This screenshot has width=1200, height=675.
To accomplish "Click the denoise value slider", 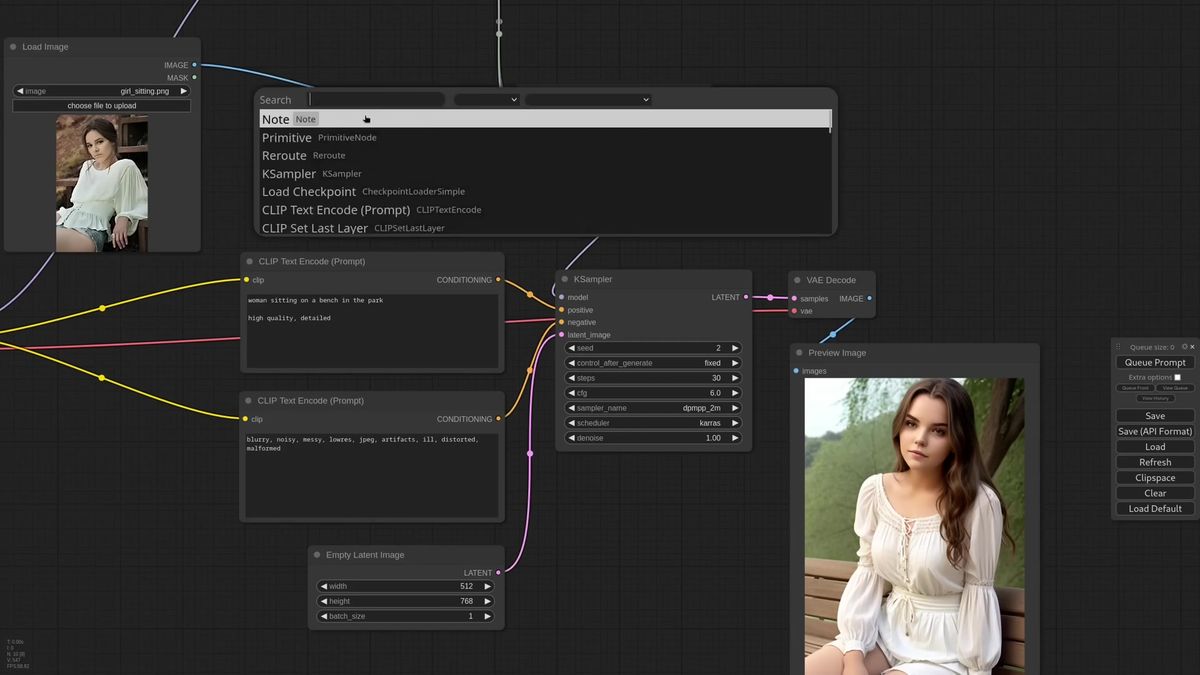I will click(654, 438).
